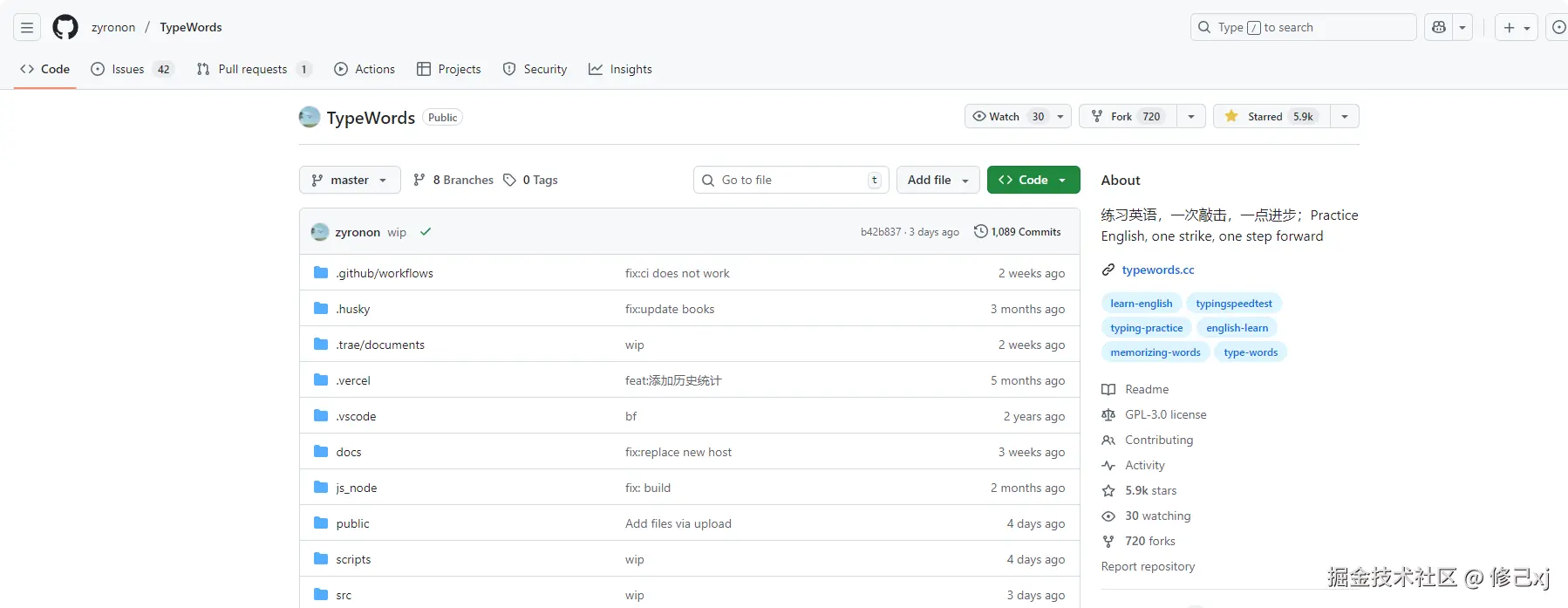Image resolution: width=1568 pixels, height=608 pixels.
Task: Switch to the Security tab
Action: point(535,69)
